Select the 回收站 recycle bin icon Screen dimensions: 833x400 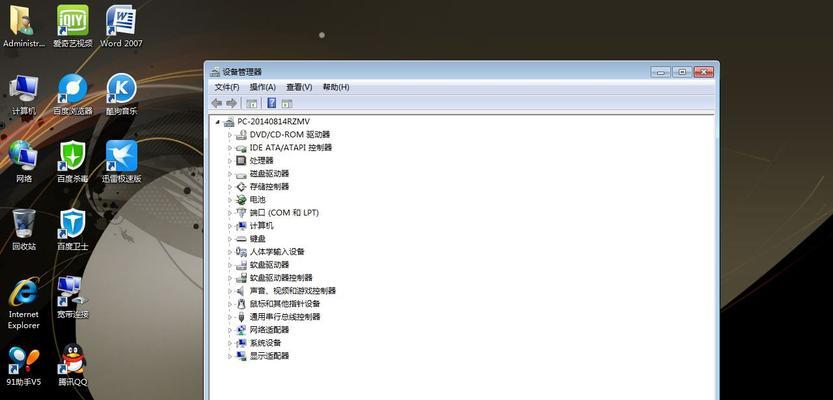click(23, 229)
